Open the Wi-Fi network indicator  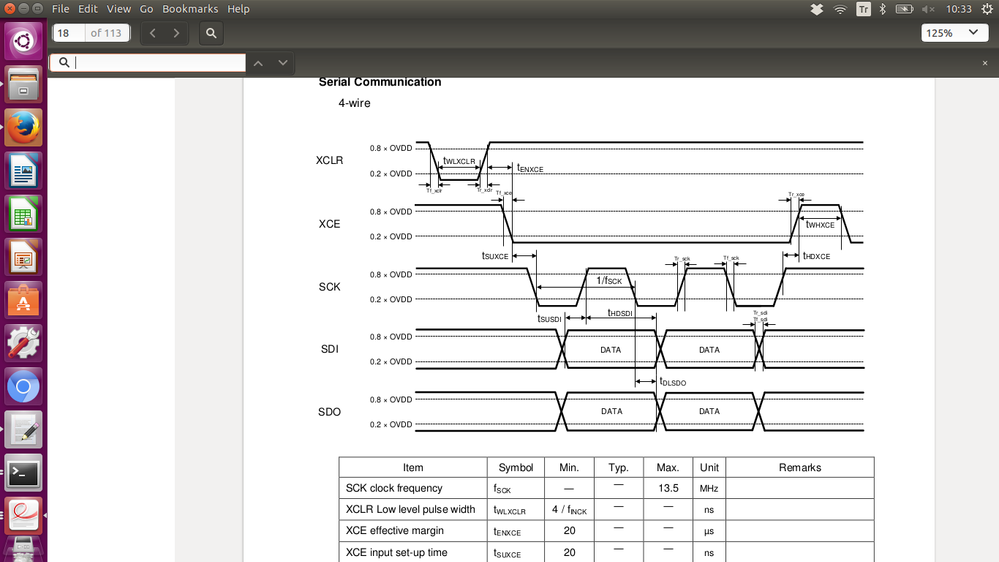[x=840, y=9]
